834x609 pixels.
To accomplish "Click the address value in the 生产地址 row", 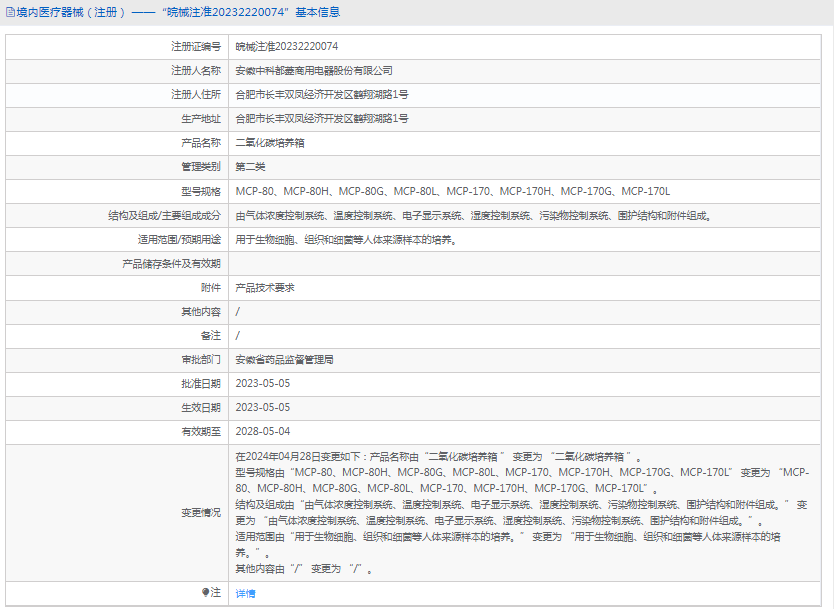I will tap(322, 119).
